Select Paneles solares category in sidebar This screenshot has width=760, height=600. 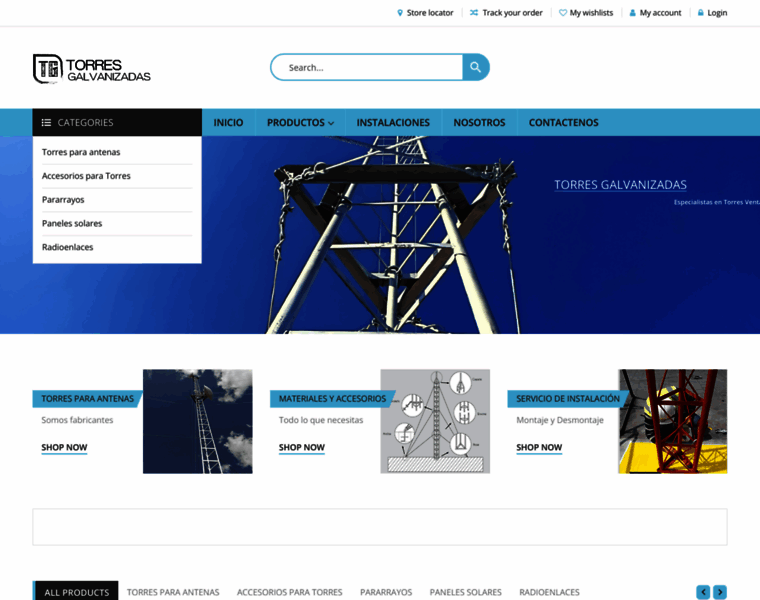click(x=72, y=223)
